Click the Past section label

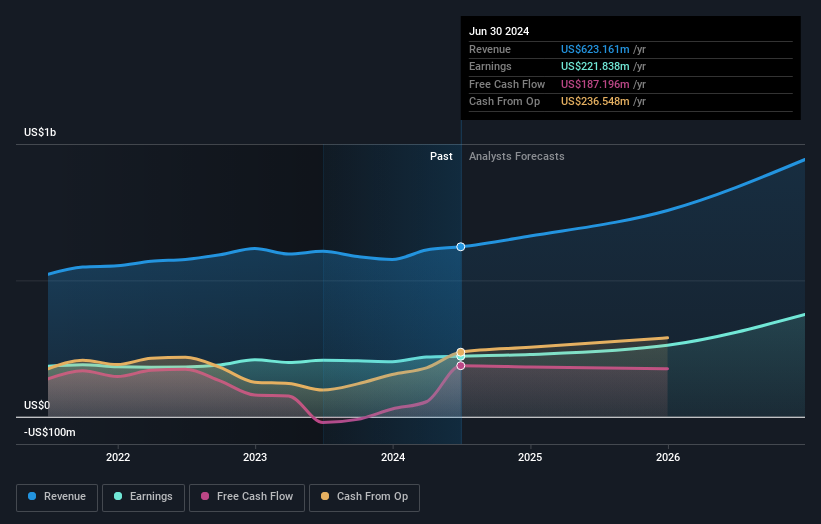(441, 156)
